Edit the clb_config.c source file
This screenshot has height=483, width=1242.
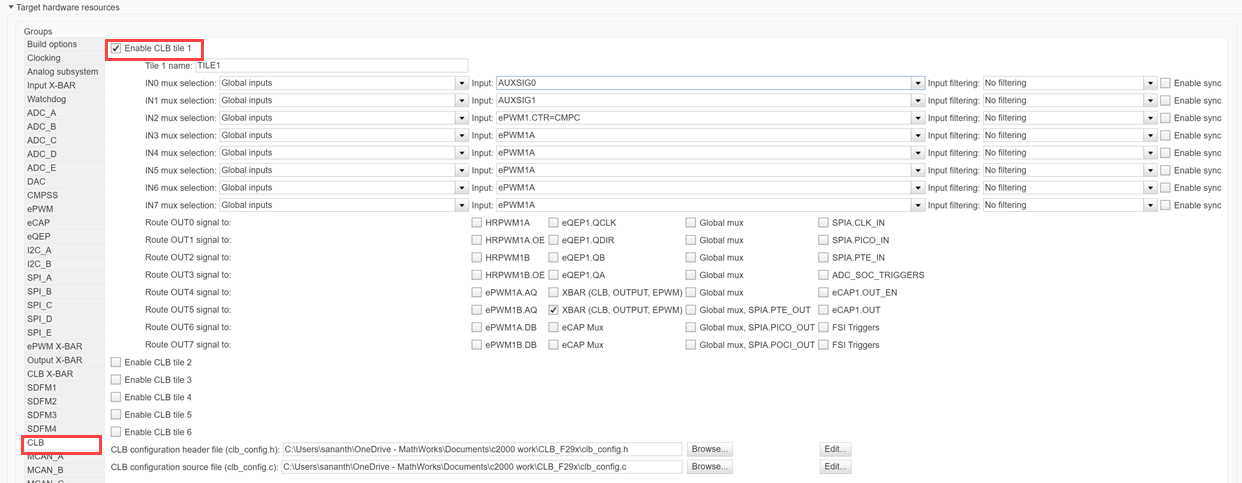[x=835, y=467]
